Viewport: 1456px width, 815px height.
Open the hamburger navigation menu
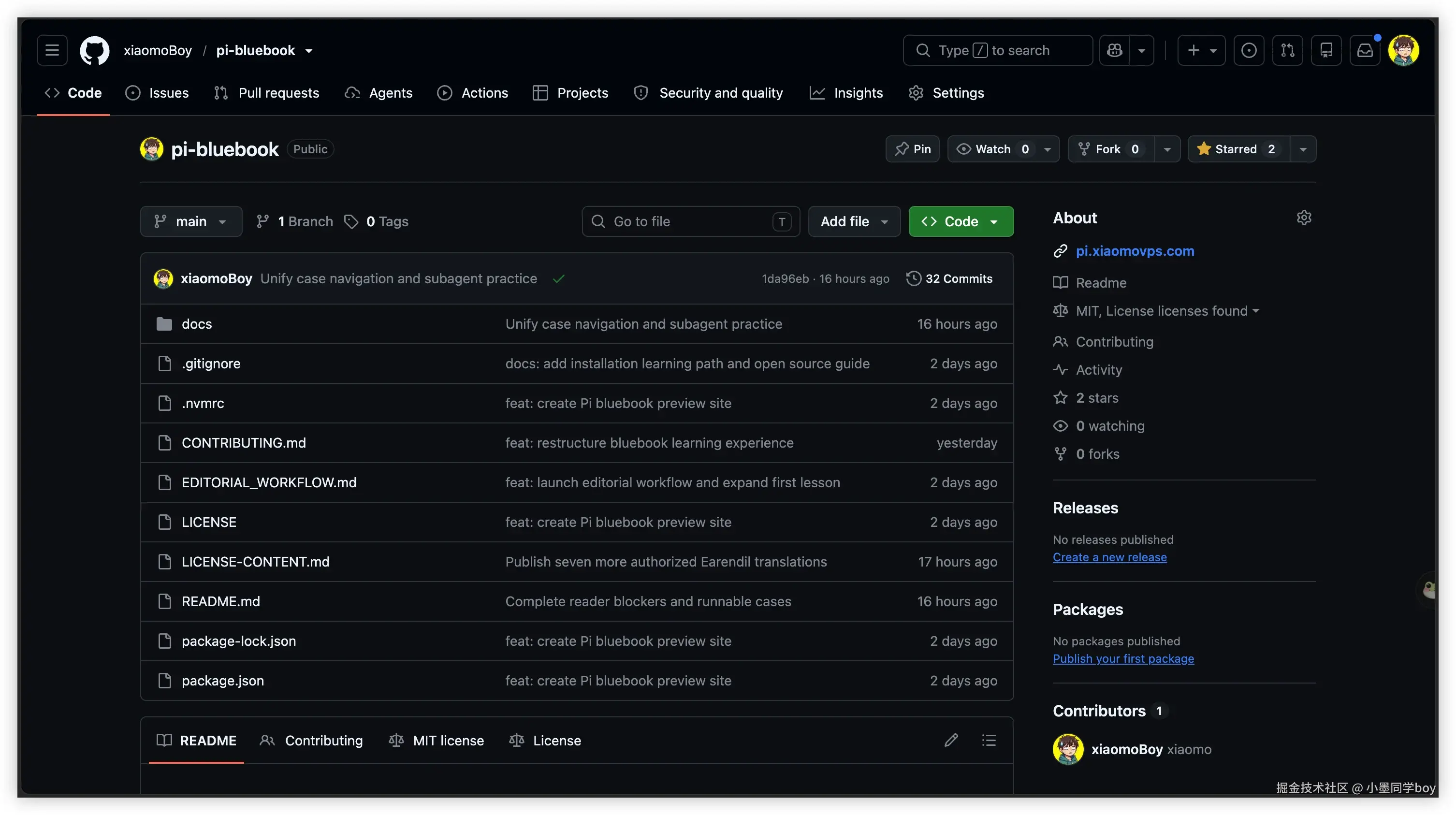[52, 50]
